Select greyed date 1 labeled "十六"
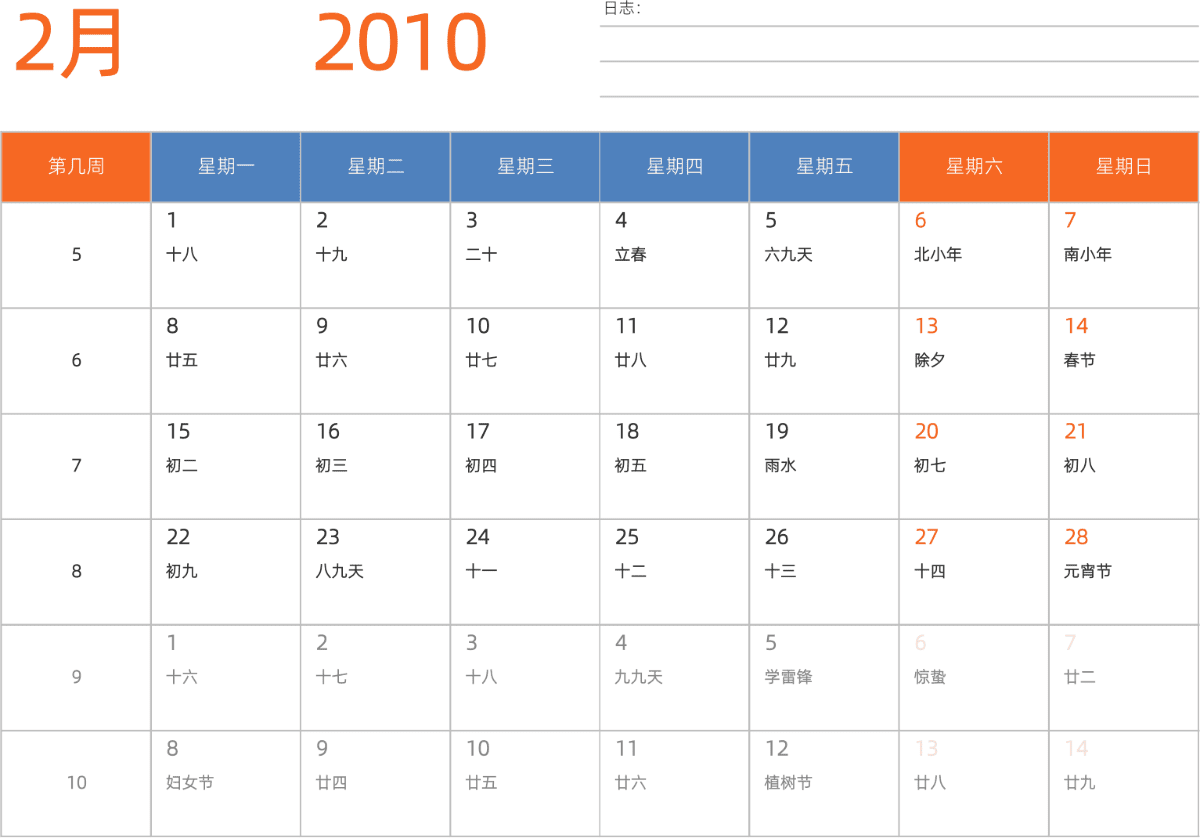Screen dimensions: 1200x838 226,678
